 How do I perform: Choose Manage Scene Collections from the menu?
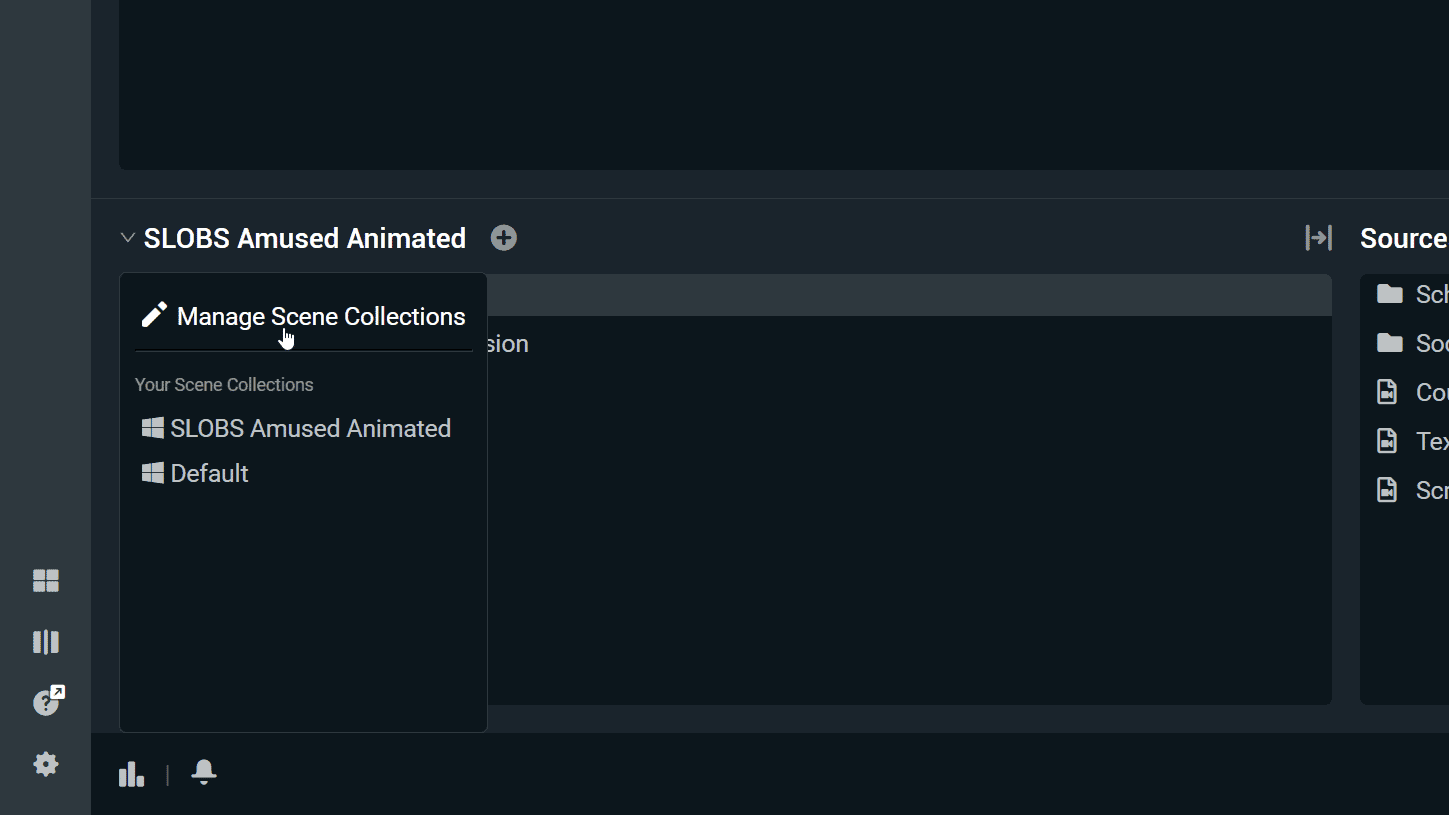pyautogui.click(x=304, y=316)
